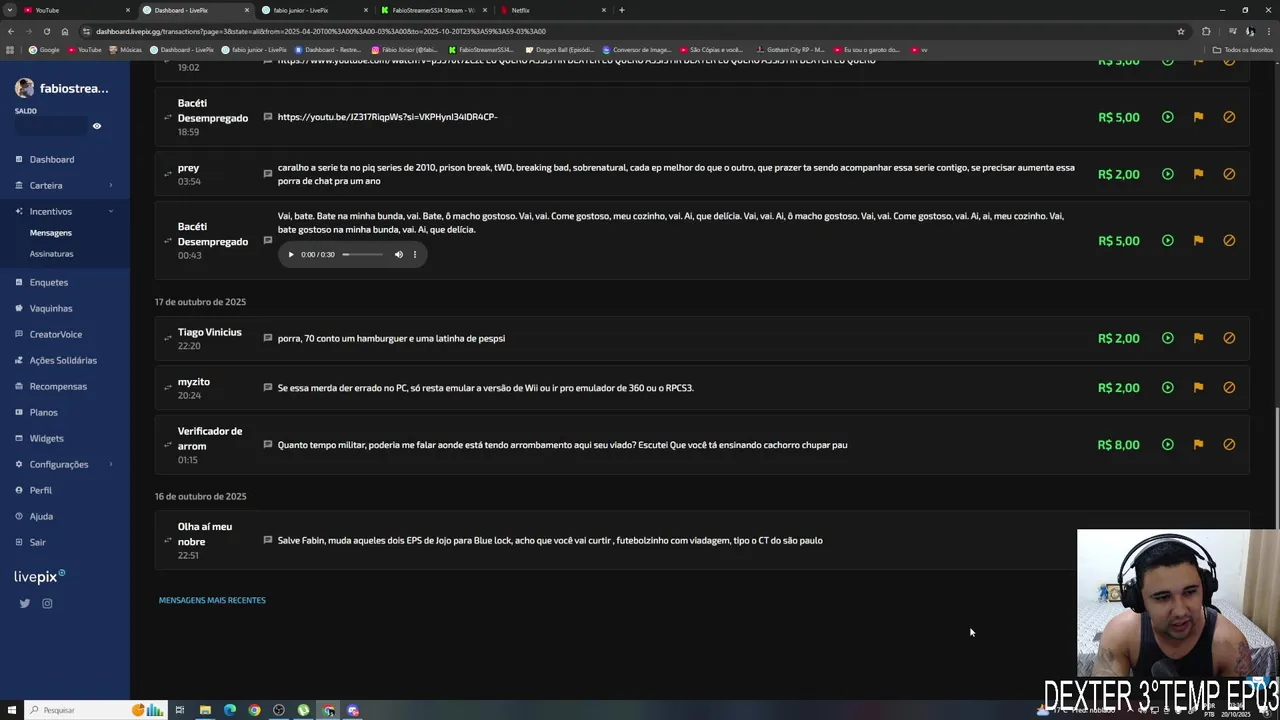Screen dimensions: 1280x720
Task: Play the R$ 5,00 Bacéti Desempregado YouTube link message
Action: coord(1167,117)
